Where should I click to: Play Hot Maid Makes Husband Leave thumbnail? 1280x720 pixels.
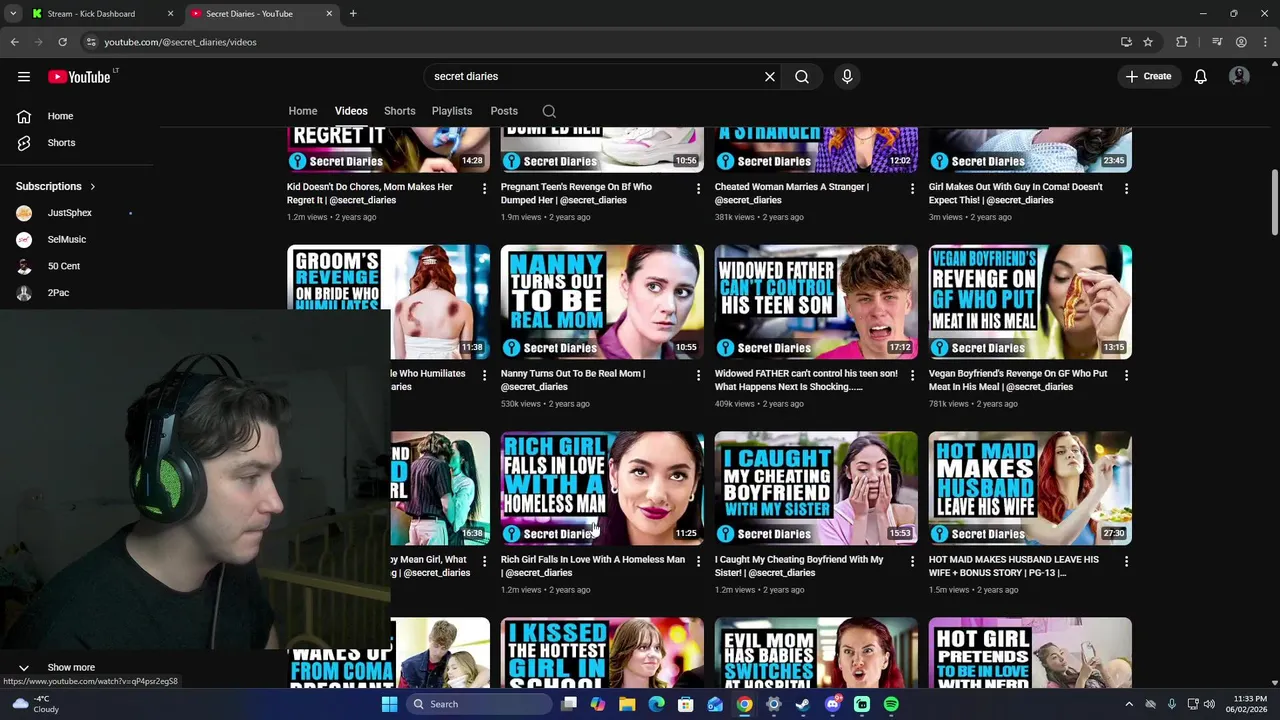pos(1030,488)
